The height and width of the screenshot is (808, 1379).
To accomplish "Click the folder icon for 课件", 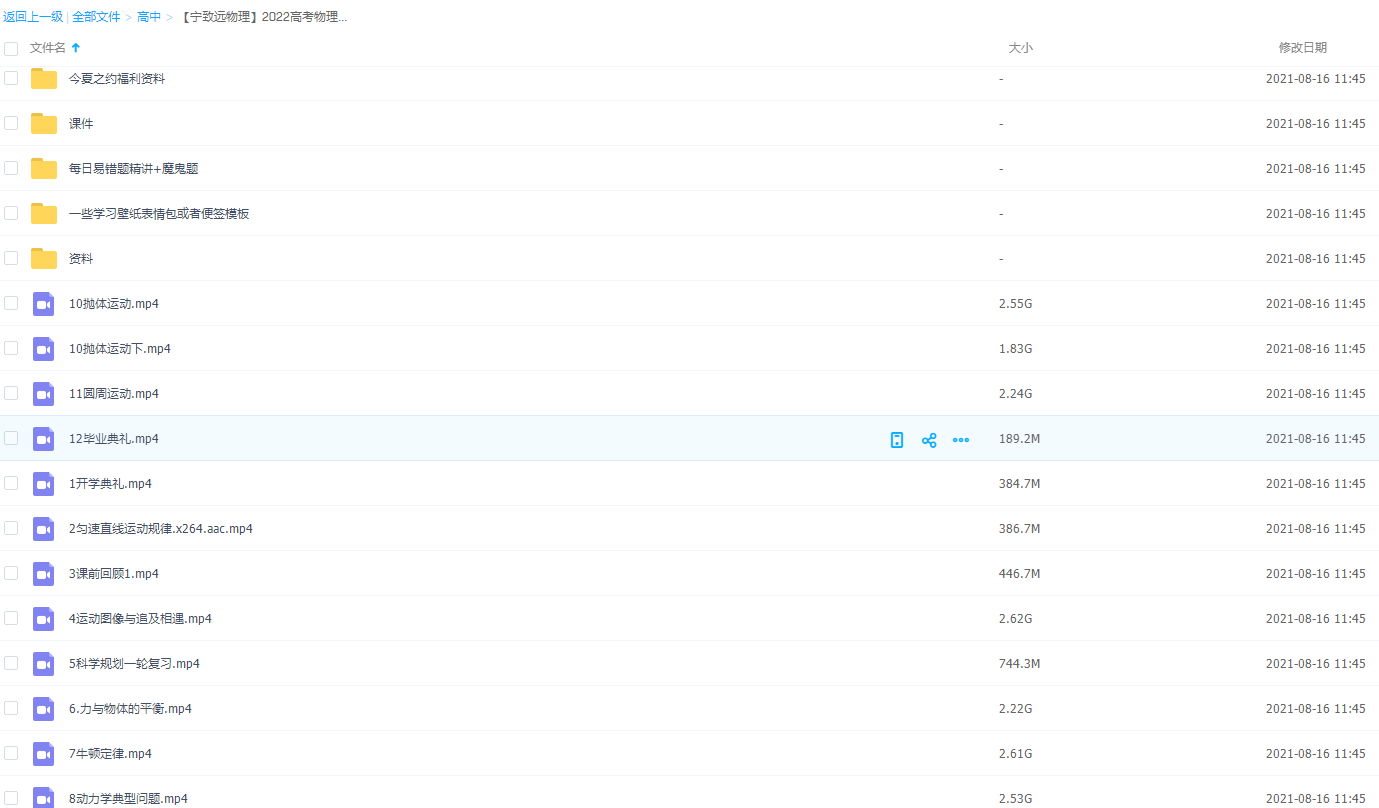I will (44, 124).
